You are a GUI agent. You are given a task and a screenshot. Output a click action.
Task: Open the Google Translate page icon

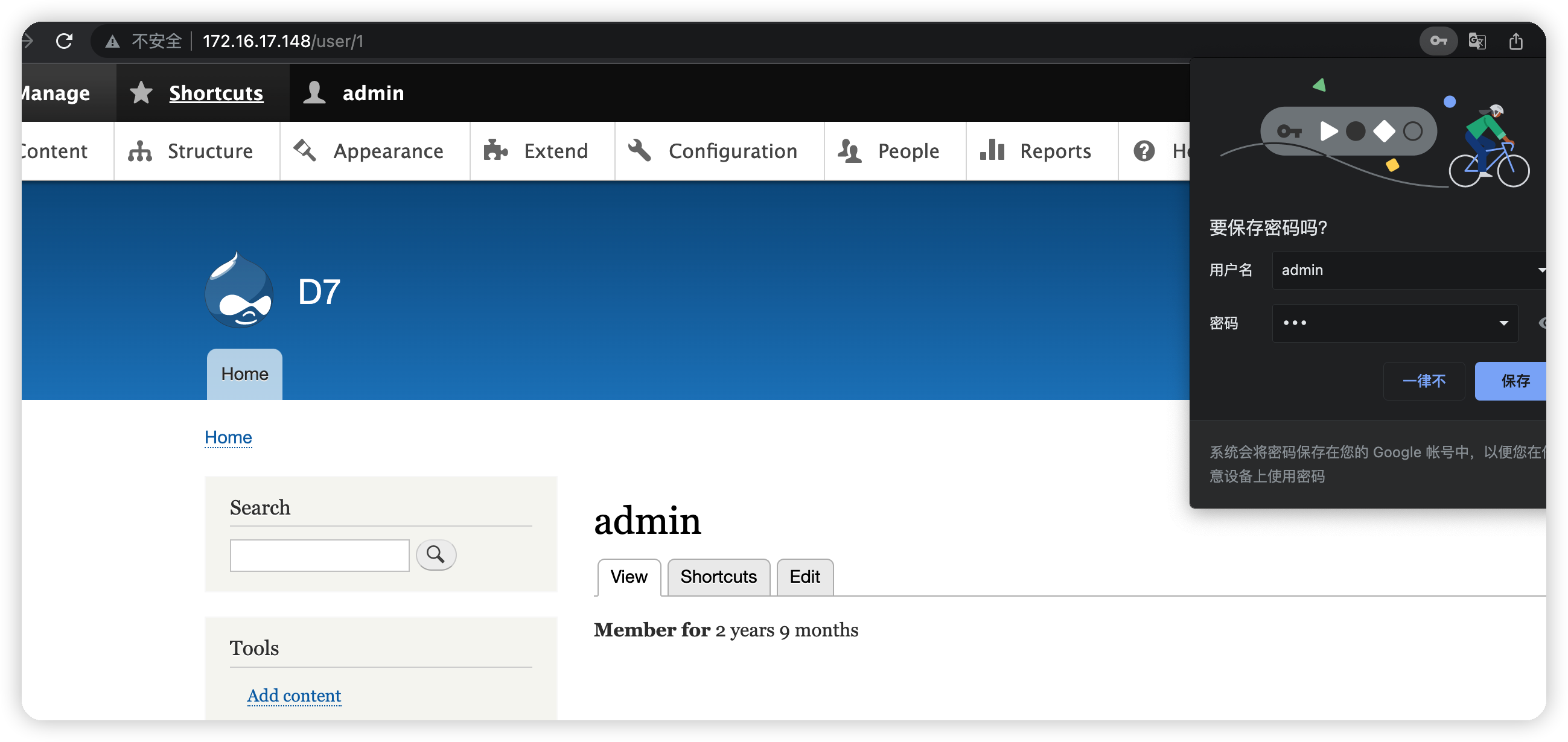[1477, 42]
